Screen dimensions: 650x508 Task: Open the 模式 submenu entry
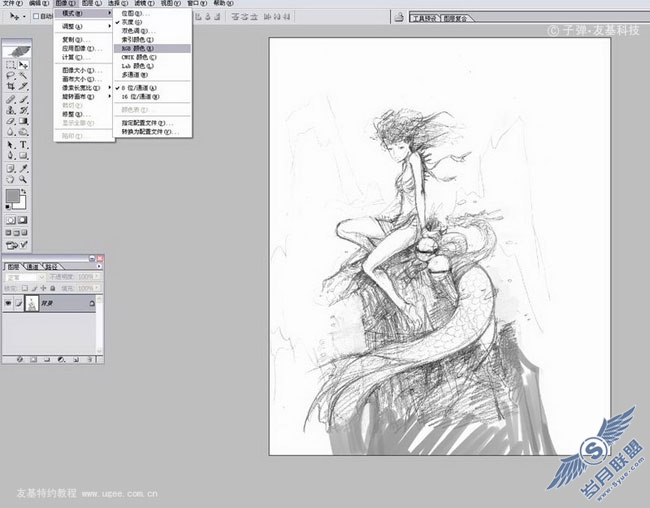coord(84,13)
